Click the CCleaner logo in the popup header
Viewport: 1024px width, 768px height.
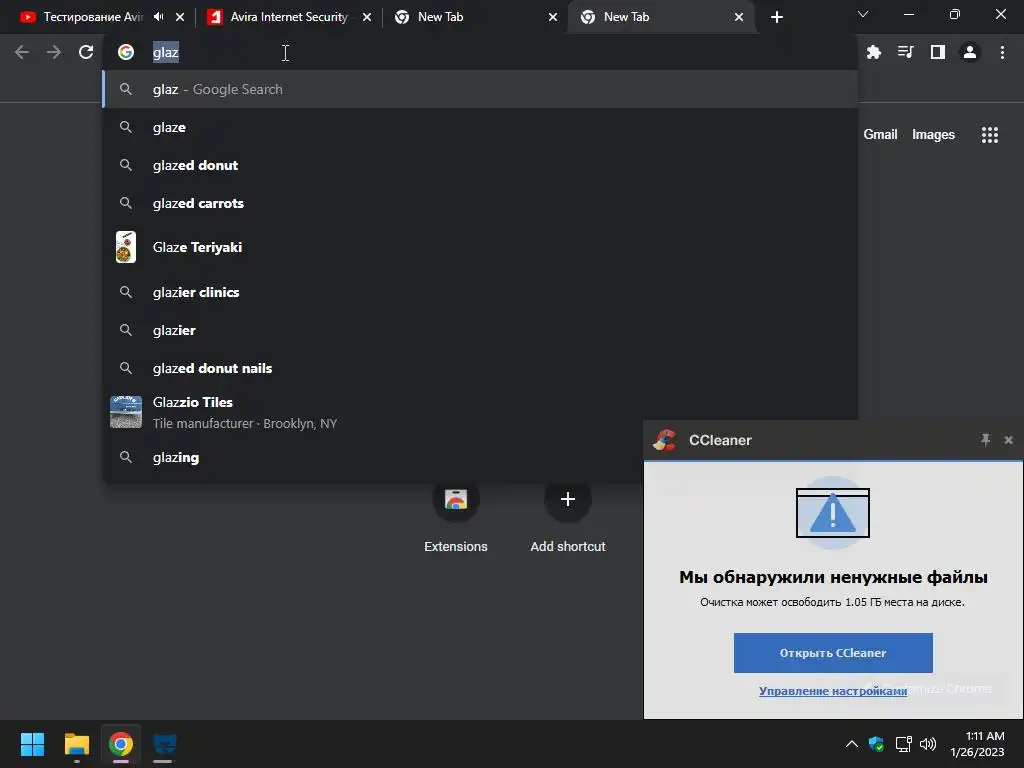pyautogui.click(x=664, y=440)
